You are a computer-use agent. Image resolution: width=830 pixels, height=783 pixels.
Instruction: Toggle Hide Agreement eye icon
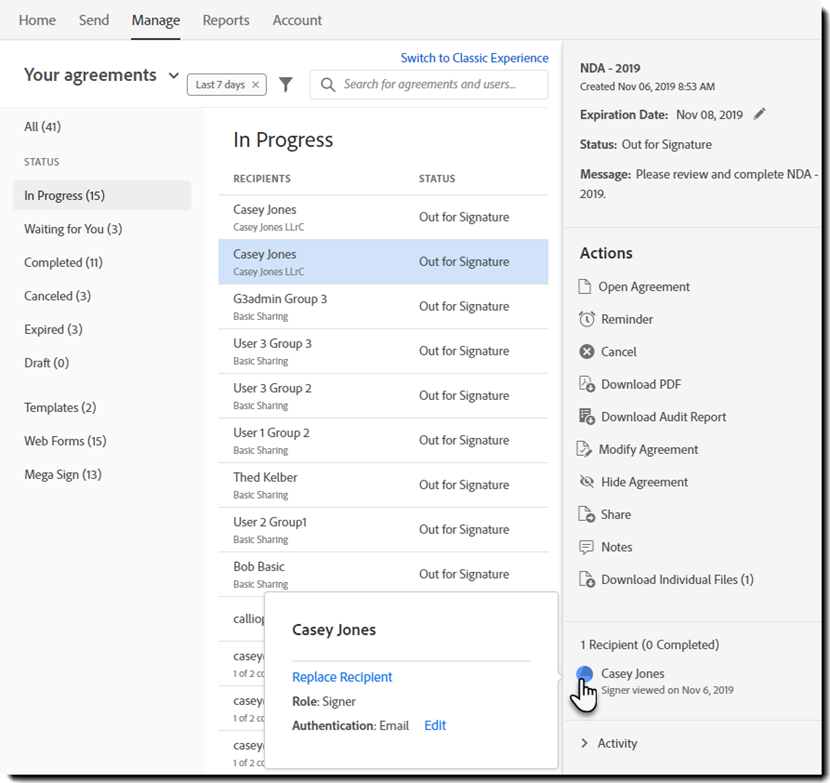(587, 482)
